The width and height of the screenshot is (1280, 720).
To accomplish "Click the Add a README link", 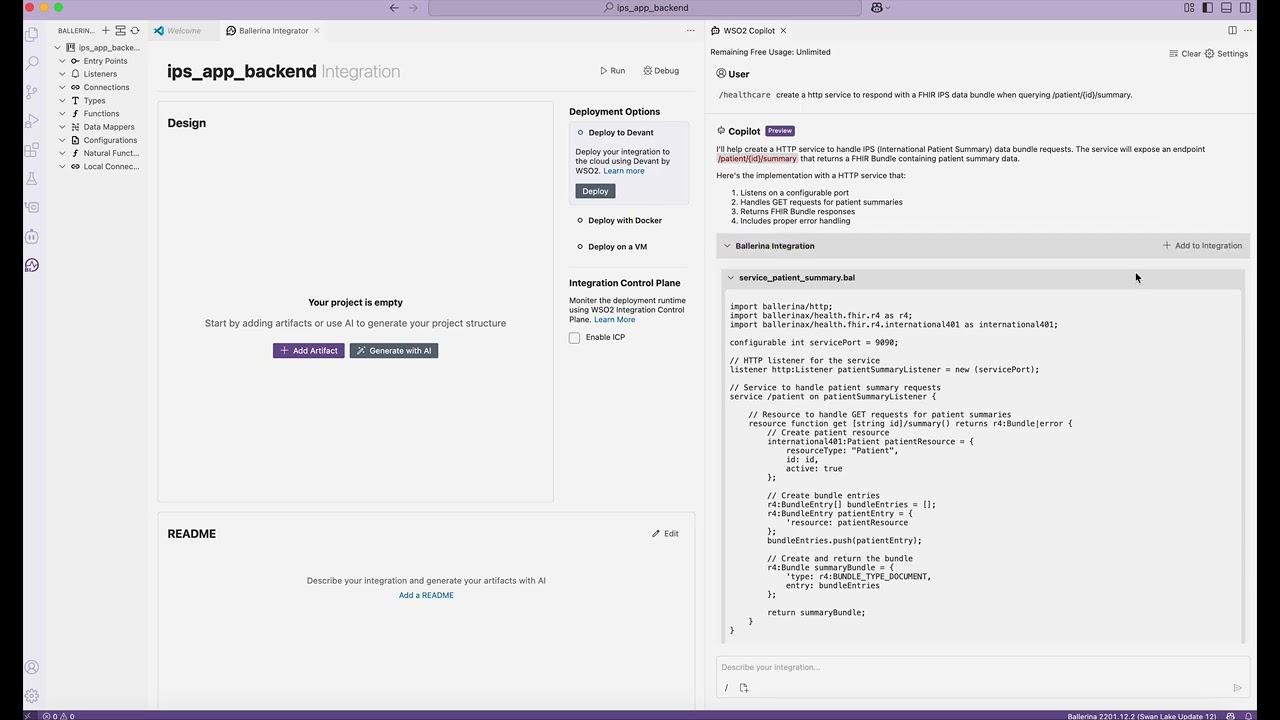I will 426,596.
